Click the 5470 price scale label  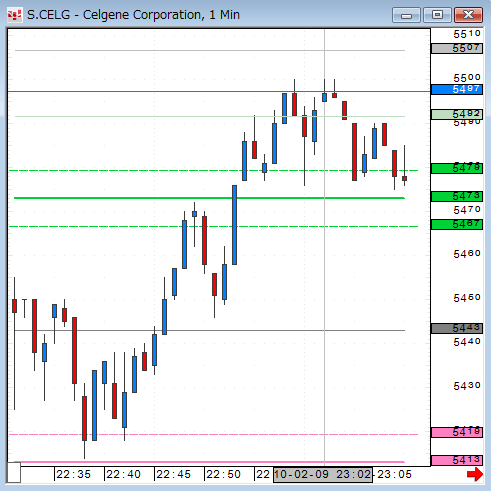point(467,210)
